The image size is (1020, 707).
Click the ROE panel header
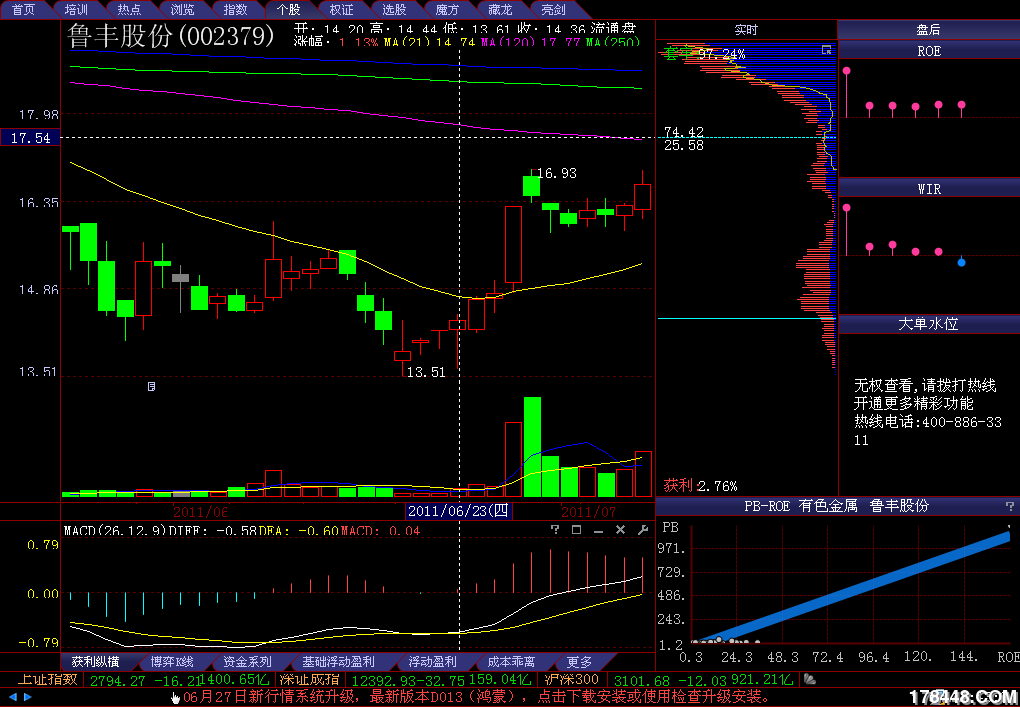tap(928, 51)
